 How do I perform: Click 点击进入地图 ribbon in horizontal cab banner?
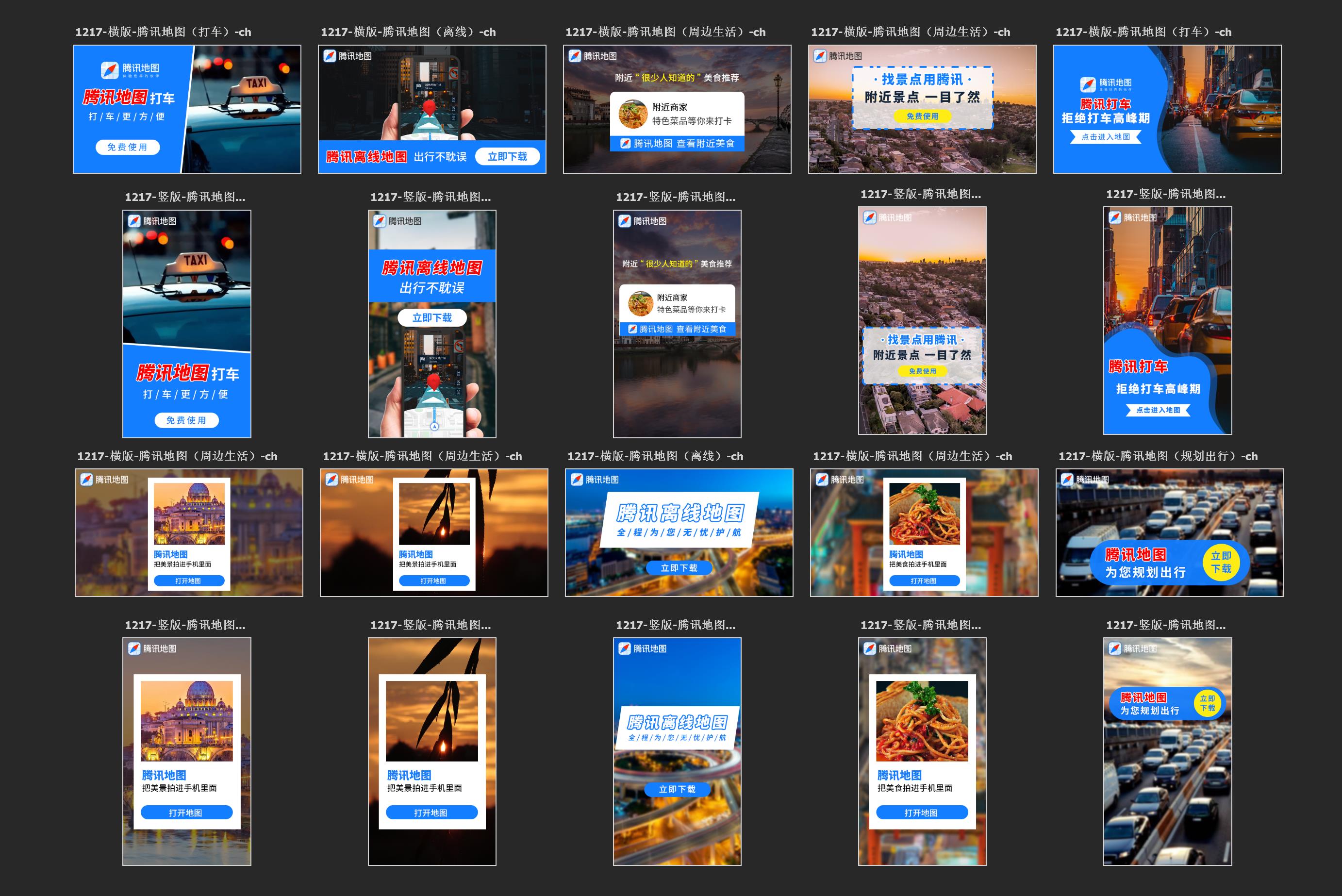[1106, 136]
